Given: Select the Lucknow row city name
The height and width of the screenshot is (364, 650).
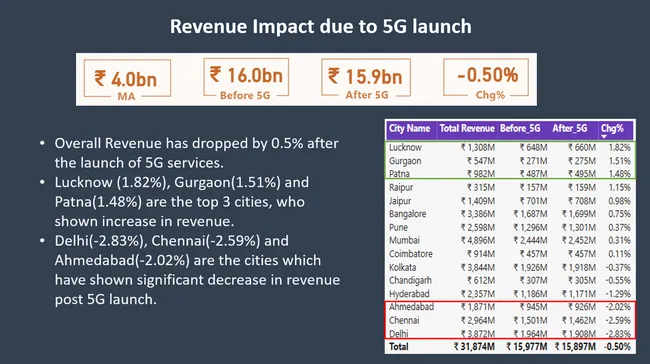Looking at the screenshot, I should click(x=405, y=148).
